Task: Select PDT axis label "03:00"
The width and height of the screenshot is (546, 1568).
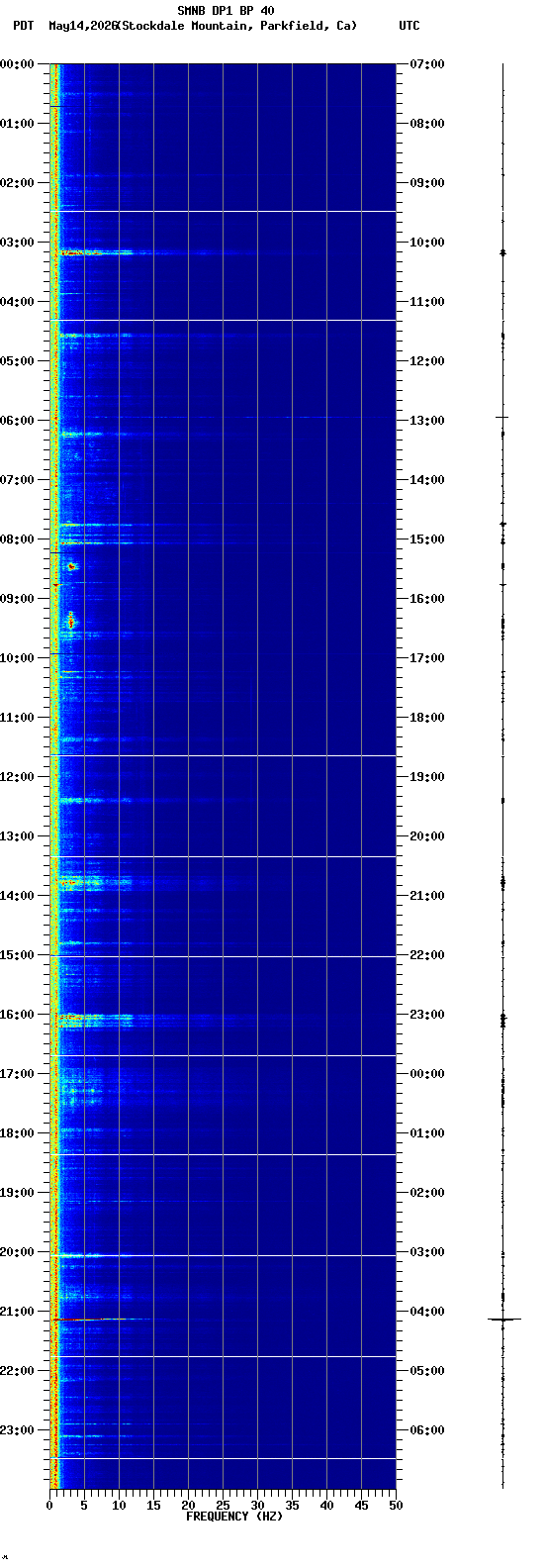Action: point(17,243)
